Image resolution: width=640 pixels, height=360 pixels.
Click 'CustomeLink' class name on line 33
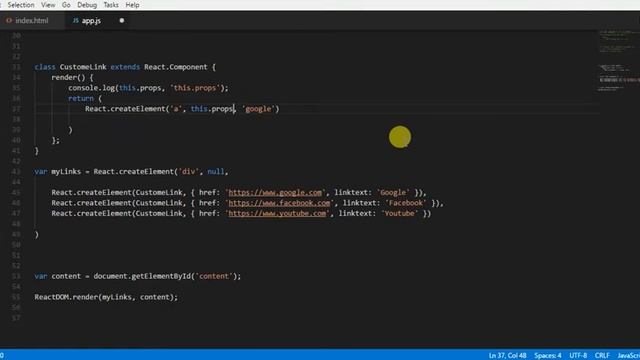pos(83,67)
